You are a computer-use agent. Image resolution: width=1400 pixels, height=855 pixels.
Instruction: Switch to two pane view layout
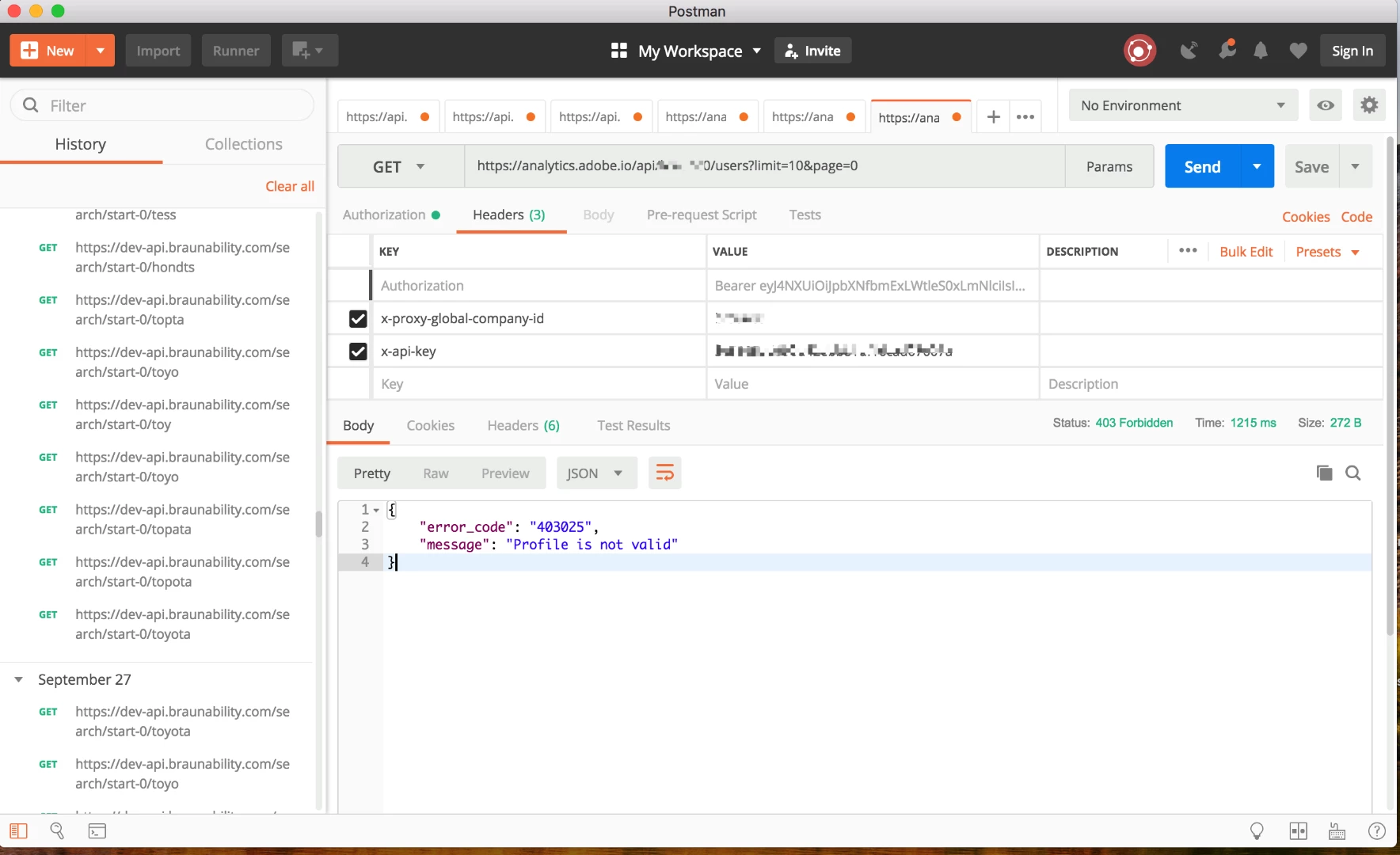coord(1299,830)
